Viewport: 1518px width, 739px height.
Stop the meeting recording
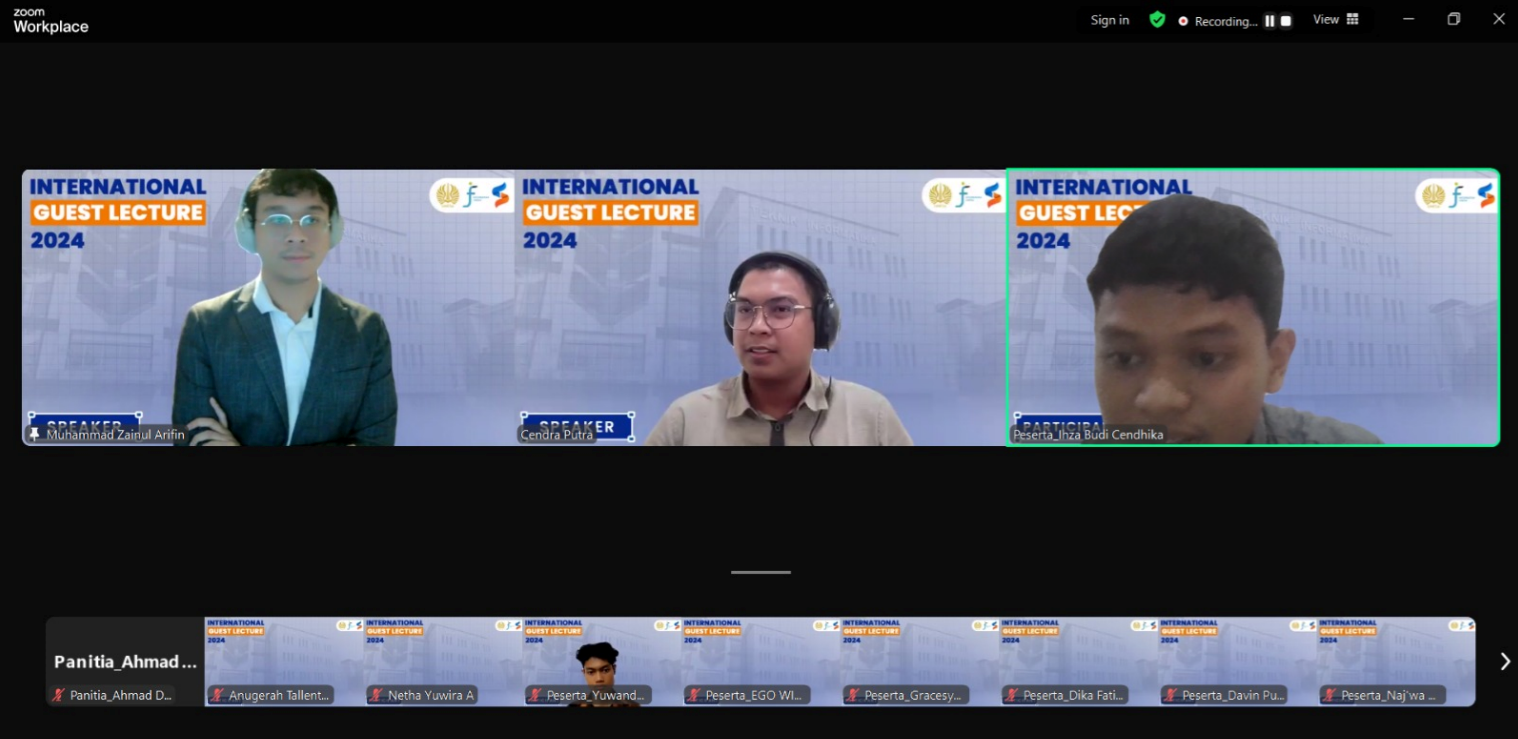(x=1286, y=21)
